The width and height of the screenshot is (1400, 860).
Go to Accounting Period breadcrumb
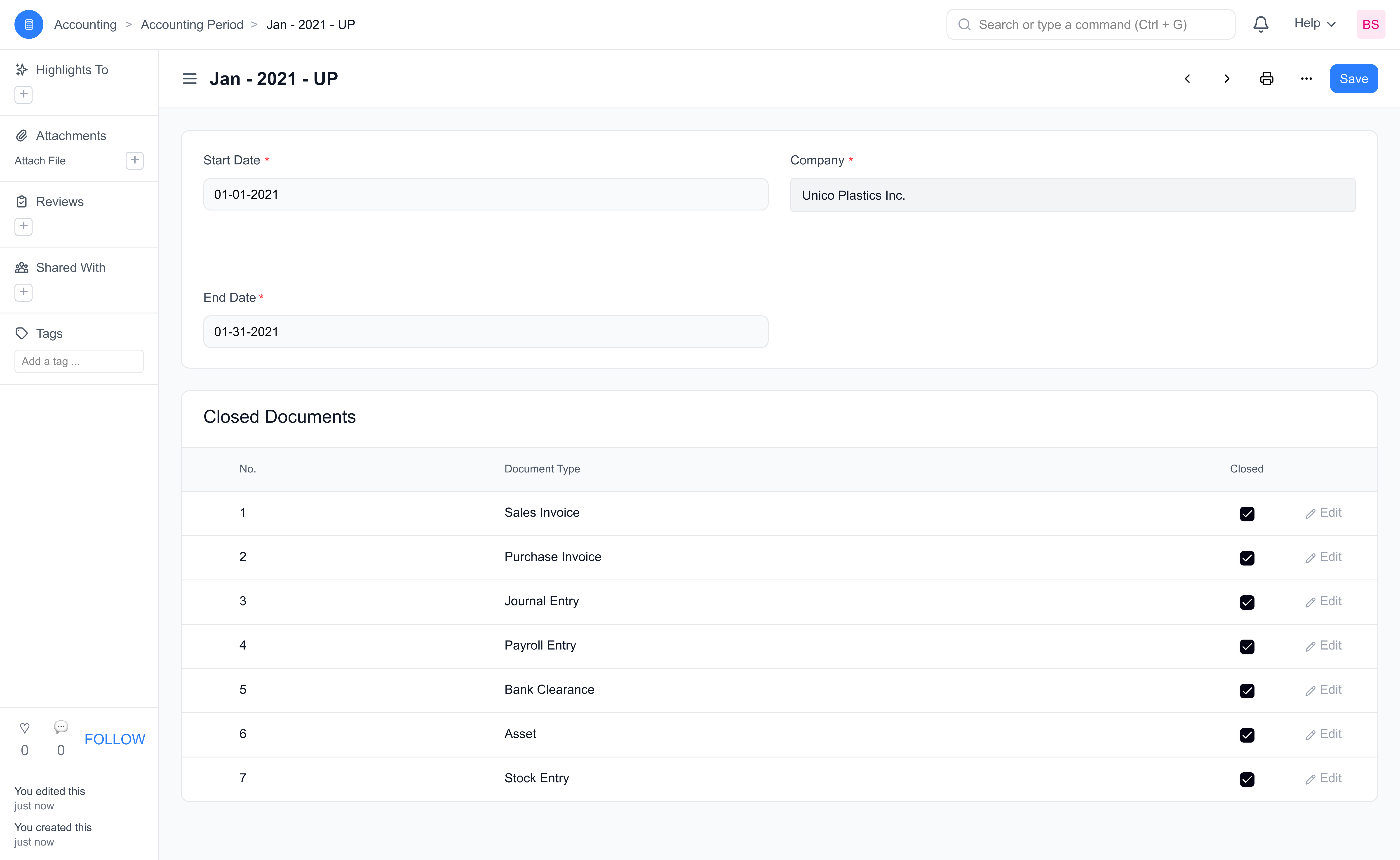[x=192, y=24]
